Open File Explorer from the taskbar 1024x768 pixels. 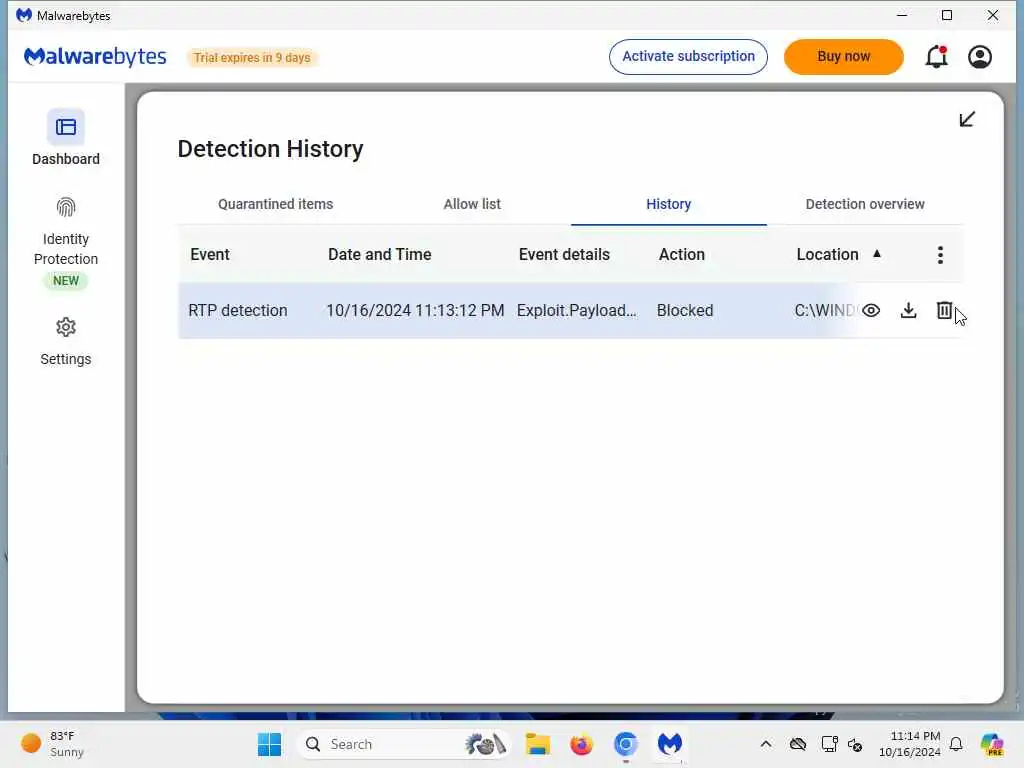pyautogui.click(x=537, y=744)
